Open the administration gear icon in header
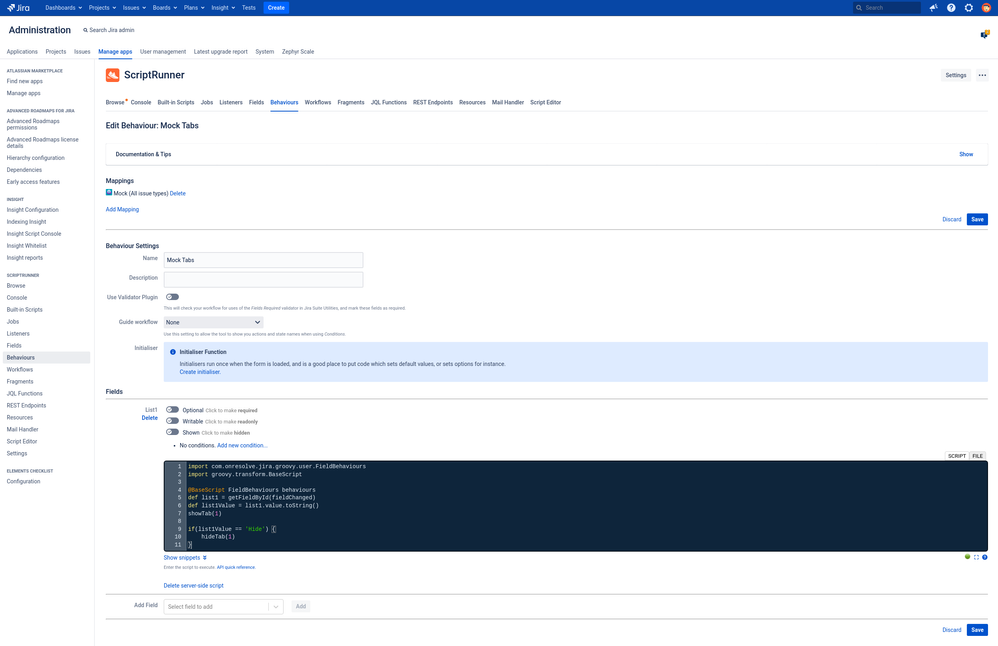 (x=969, y=8)
